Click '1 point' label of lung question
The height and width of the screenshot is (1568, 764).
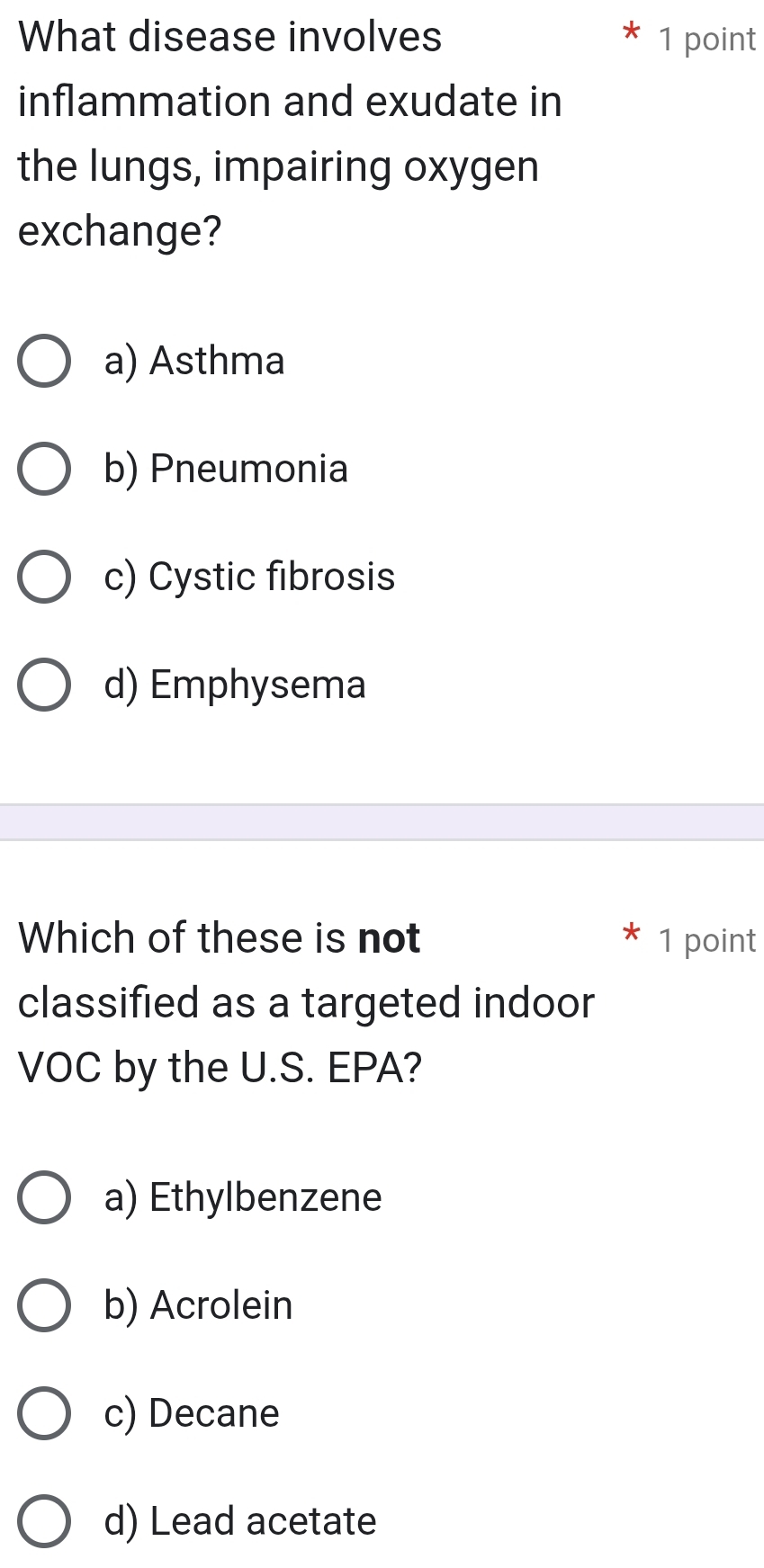tap(706, 40)
